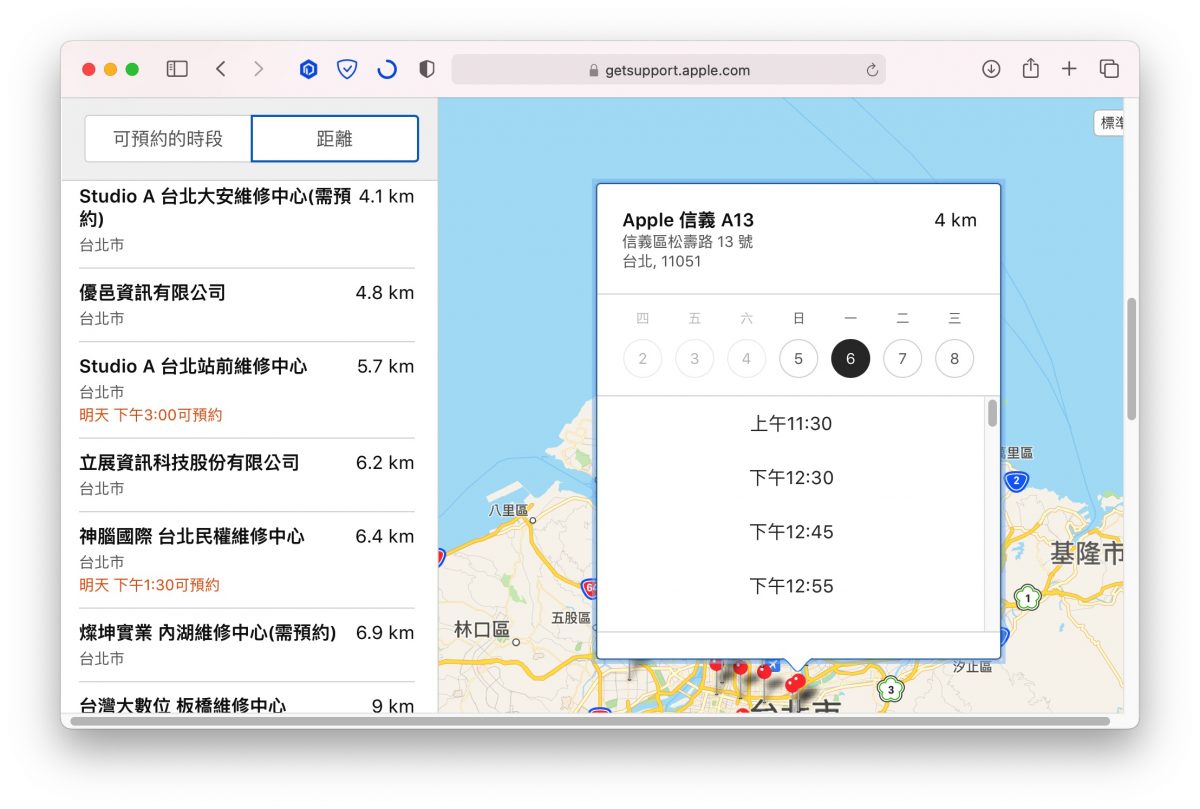Select 優邑資訊有限公司 listing

coord(247,305)
